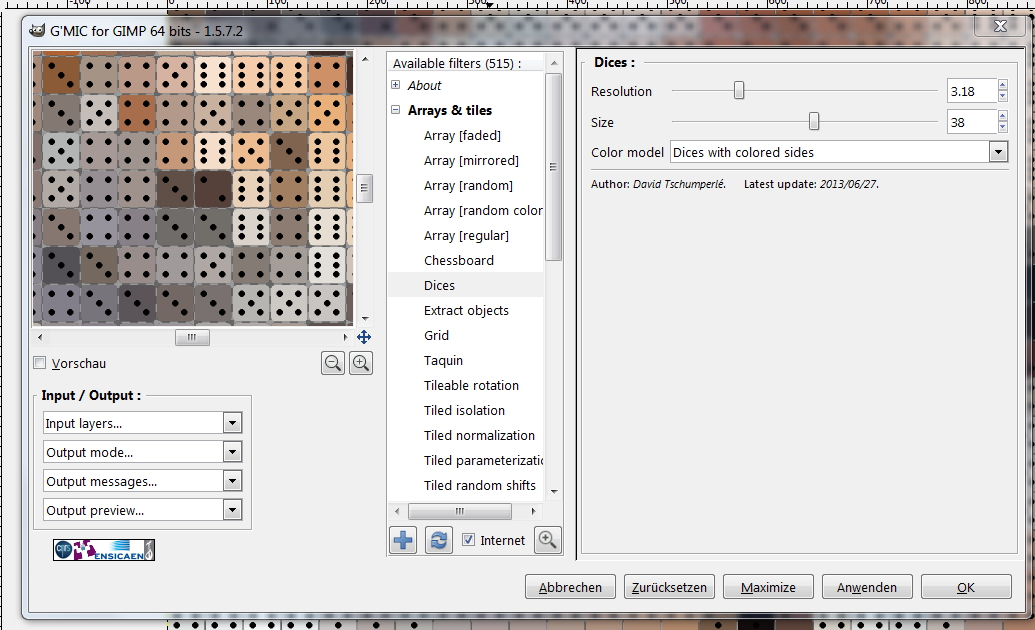The width and height of the screenshot is (1035, 630).
Task: Zoom in the preview image
Action: (x=361, y=363)
